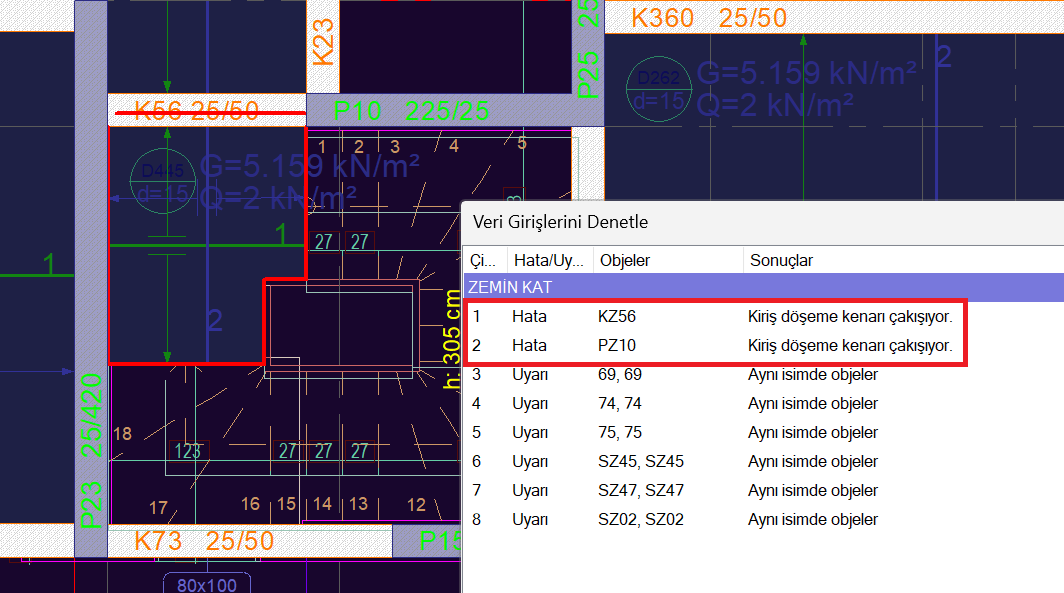Click the Çi... column header
This screenshot has width=1064, height=593.
(x=484, y=260)
